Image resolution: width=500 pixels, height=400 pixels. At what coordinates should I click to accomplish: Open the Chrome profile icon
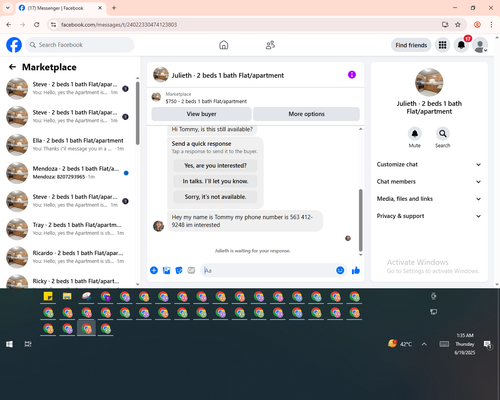pyautogui.click(x=477, y=25)
